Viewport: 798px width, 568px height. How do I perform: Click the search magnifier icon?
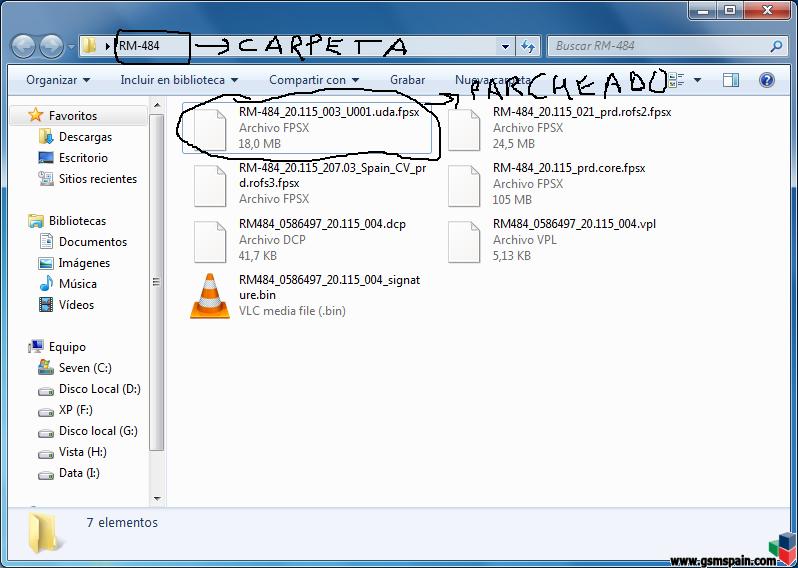pos(776,46)
